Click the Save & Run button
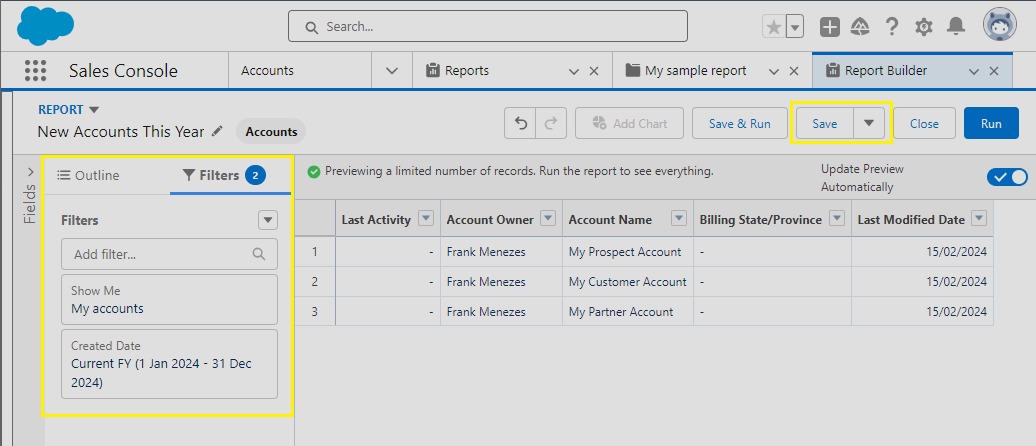This screenshot has height=446, width=1036. pyautogui.click(x=739, y=124)
